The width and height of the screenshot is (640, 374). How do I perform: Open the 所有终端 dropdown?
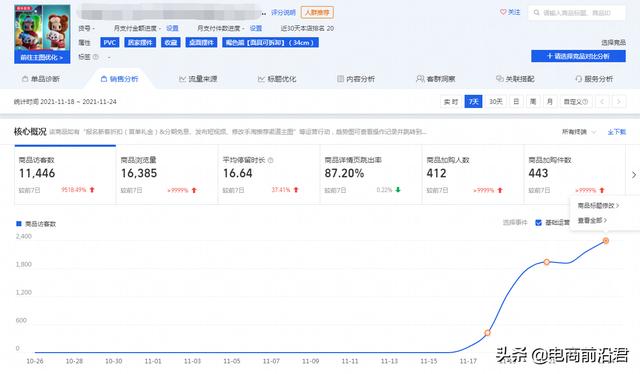point(579,132)
